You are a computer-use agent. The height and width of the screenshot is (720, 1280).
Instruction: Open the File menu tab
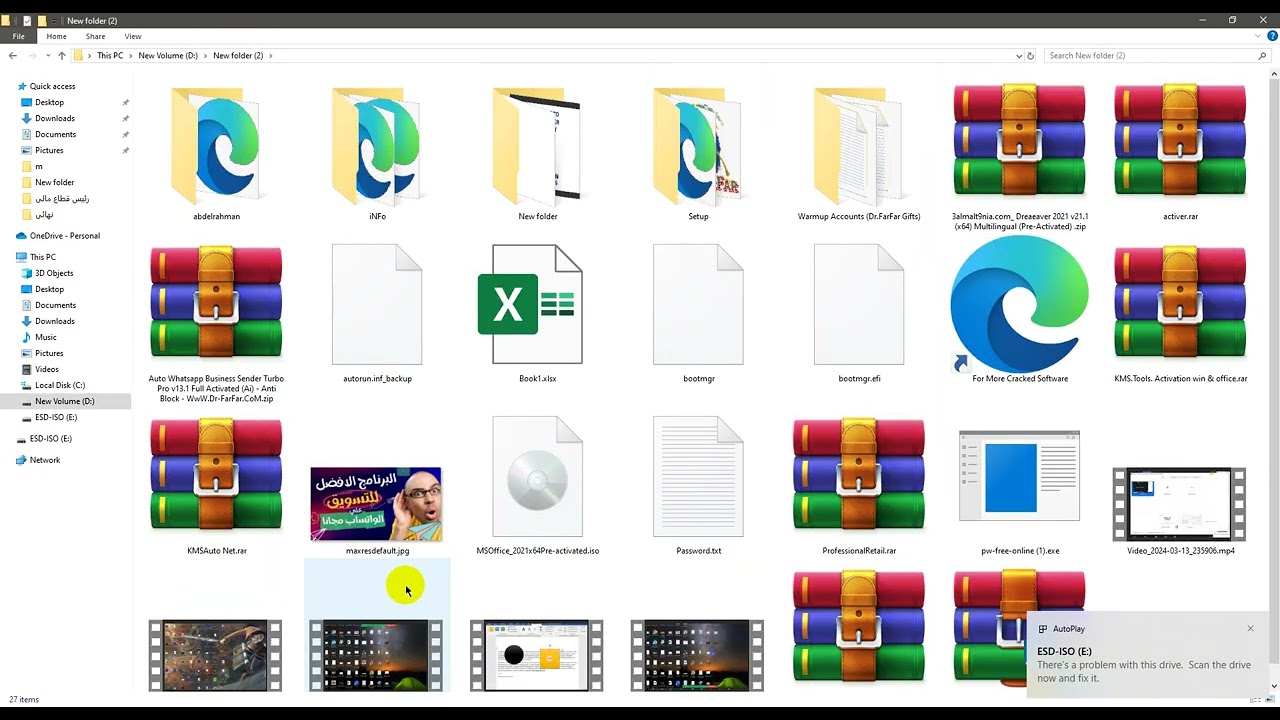pos(18,36)
